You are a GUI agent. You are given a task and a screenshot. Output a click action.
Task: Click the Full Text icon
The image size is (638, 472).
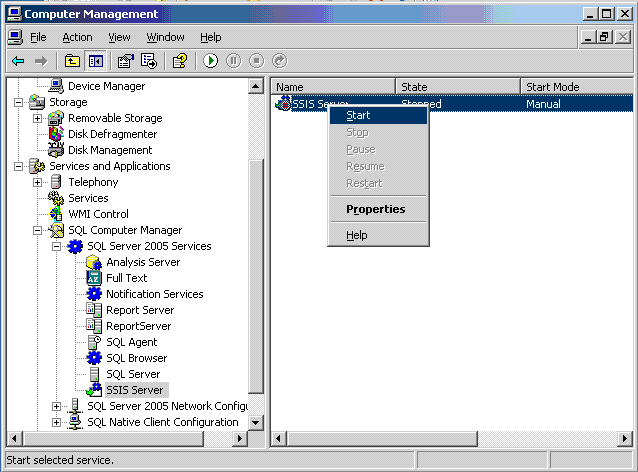(x=94, y=278)
